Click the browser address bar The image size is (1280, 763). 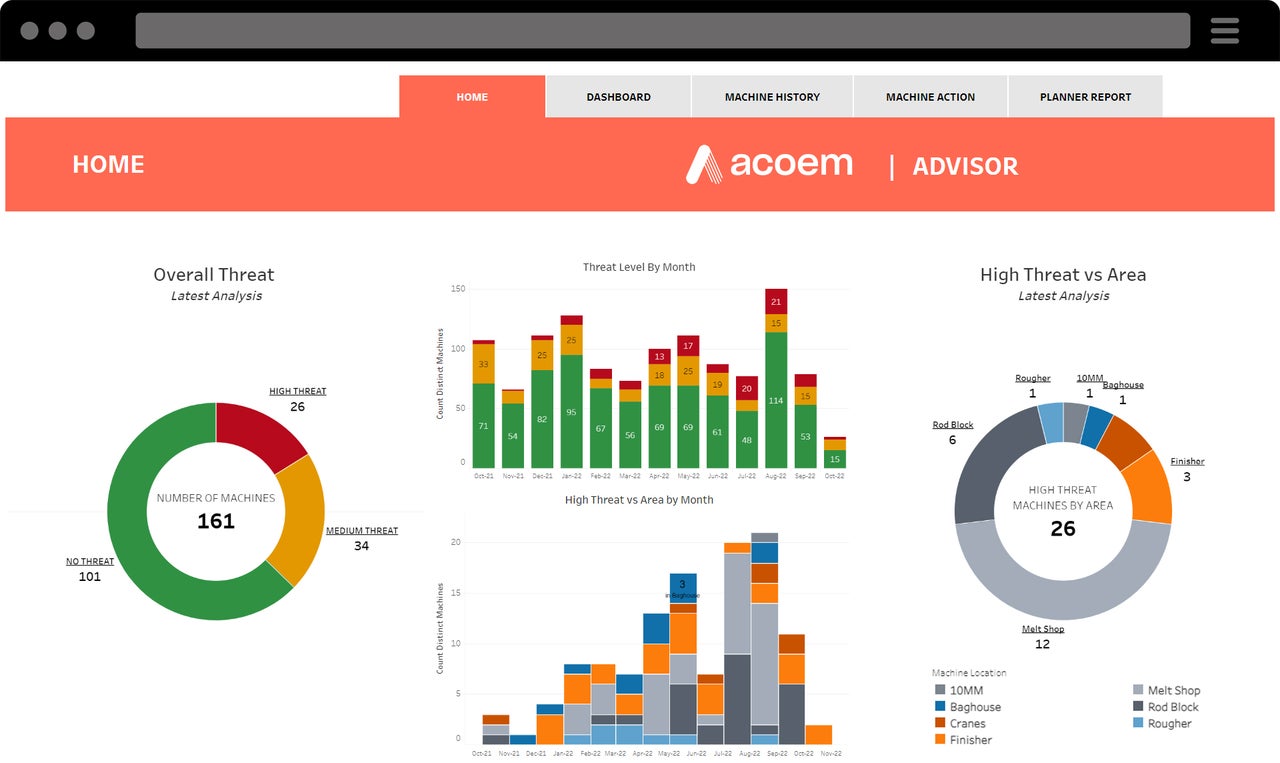[662, 31]
